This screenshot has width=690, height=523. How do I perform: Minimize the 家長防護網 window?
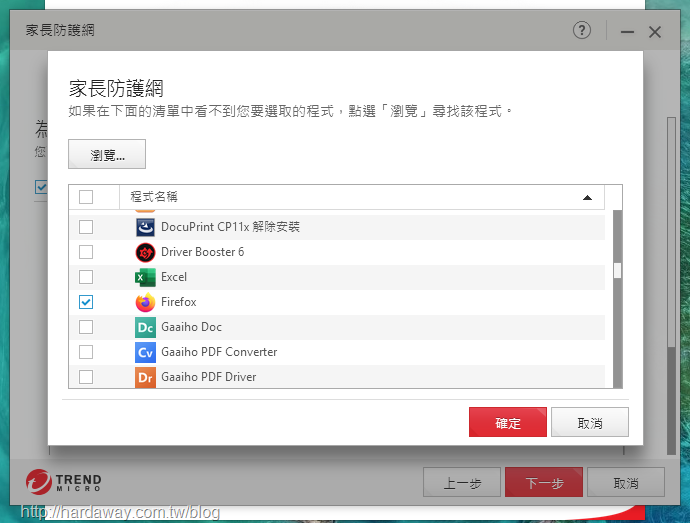627,32
